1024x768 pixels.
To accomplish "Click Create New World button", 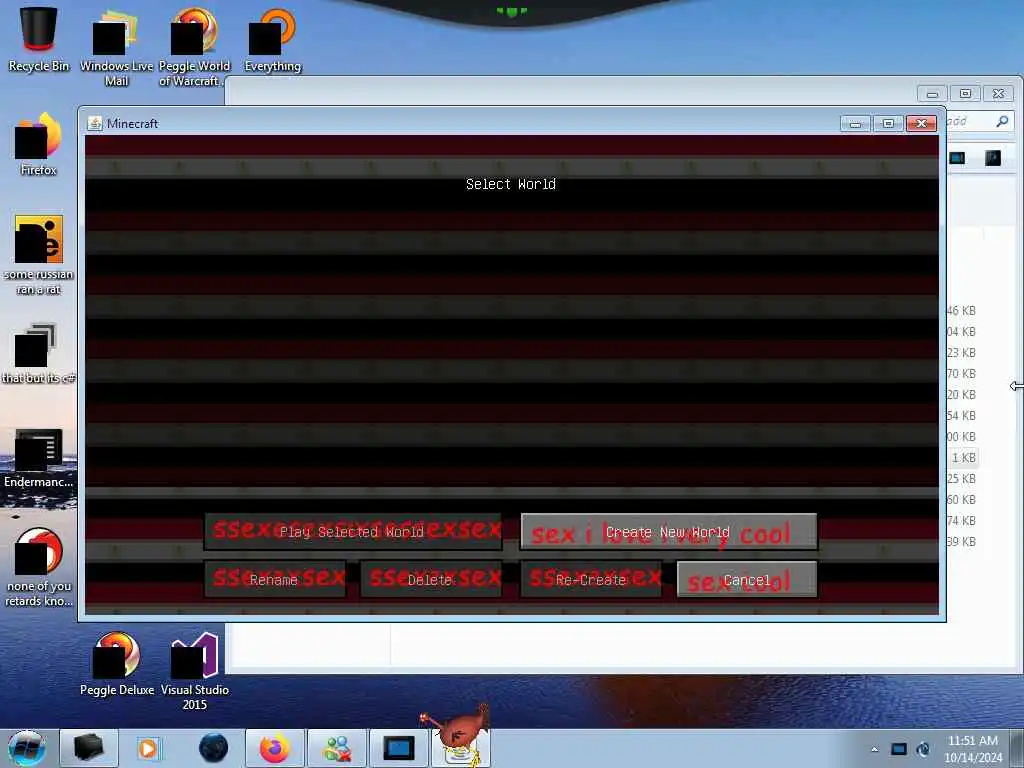I will pyautogui.click(x=669, y=532).
